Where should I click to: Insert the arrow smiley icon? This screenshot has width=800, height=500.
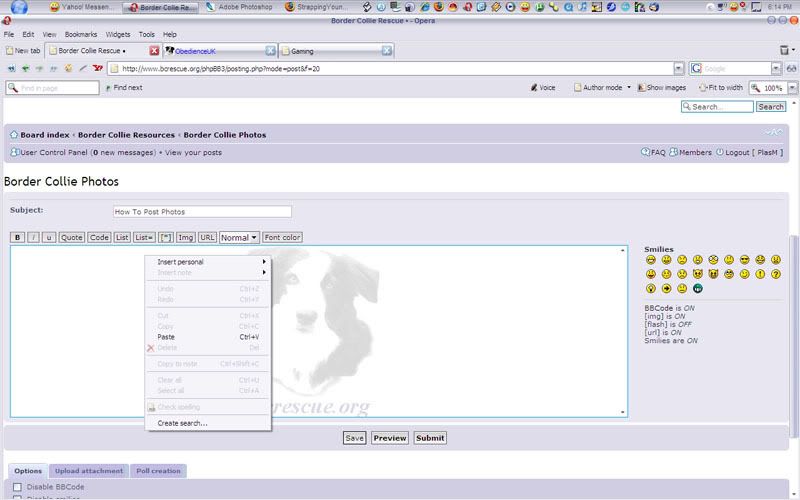(666, 288)
